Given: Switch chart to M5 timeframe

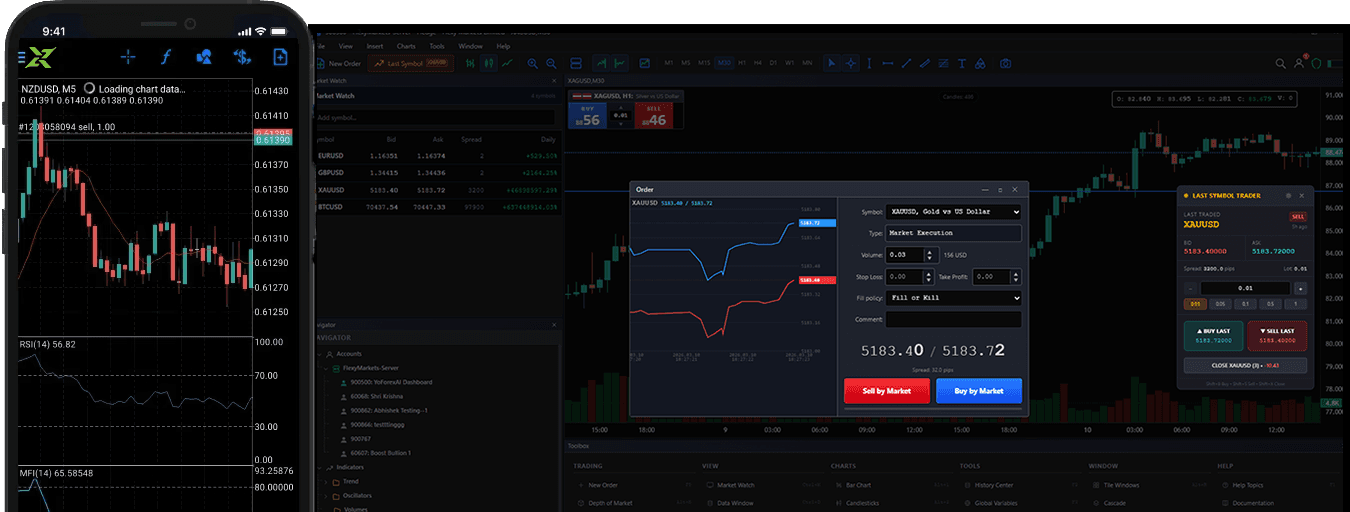Looking at the screenshot, I should coord(686,63).
